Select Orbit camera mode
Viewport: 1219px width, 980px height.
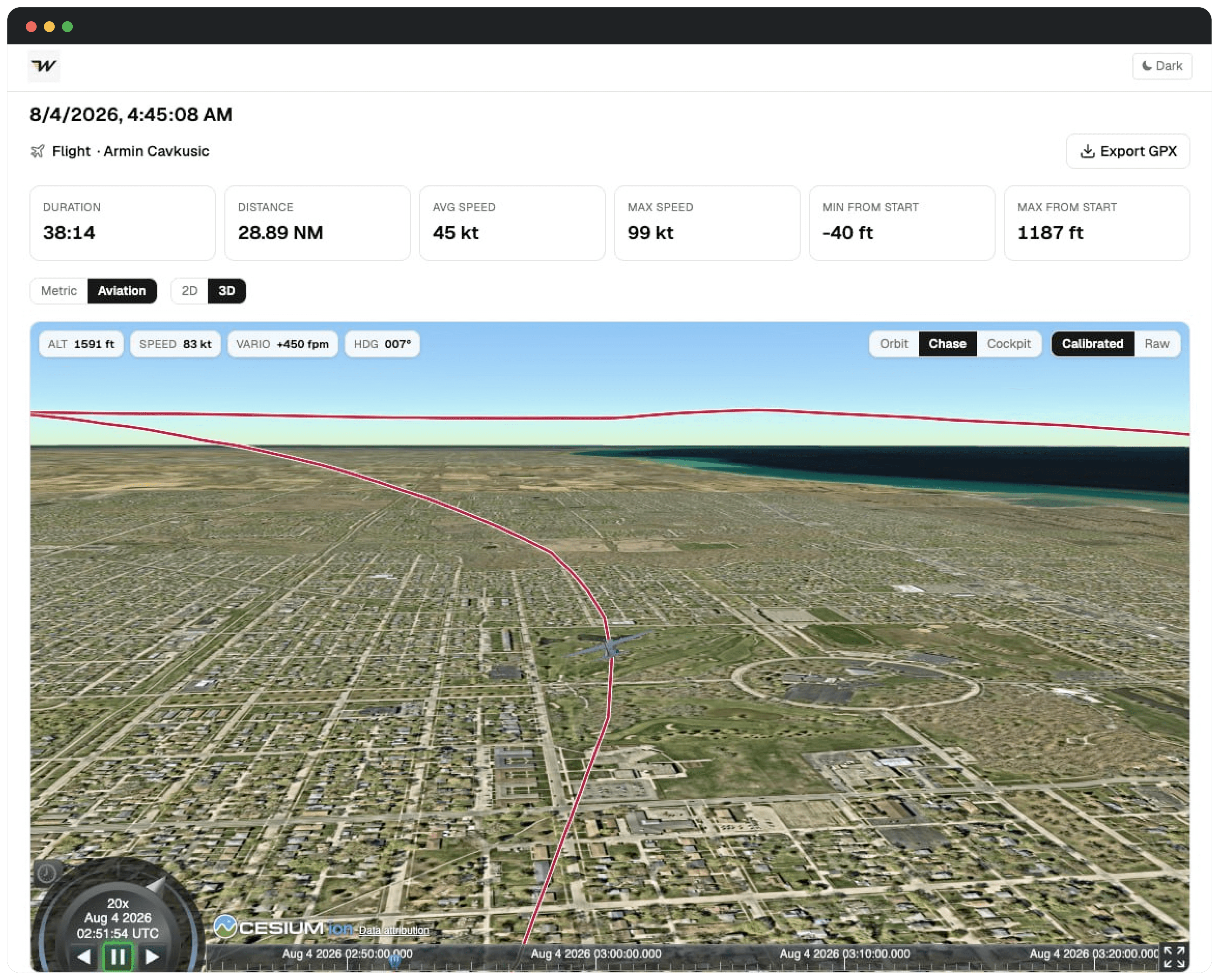[x=893, y=344]
